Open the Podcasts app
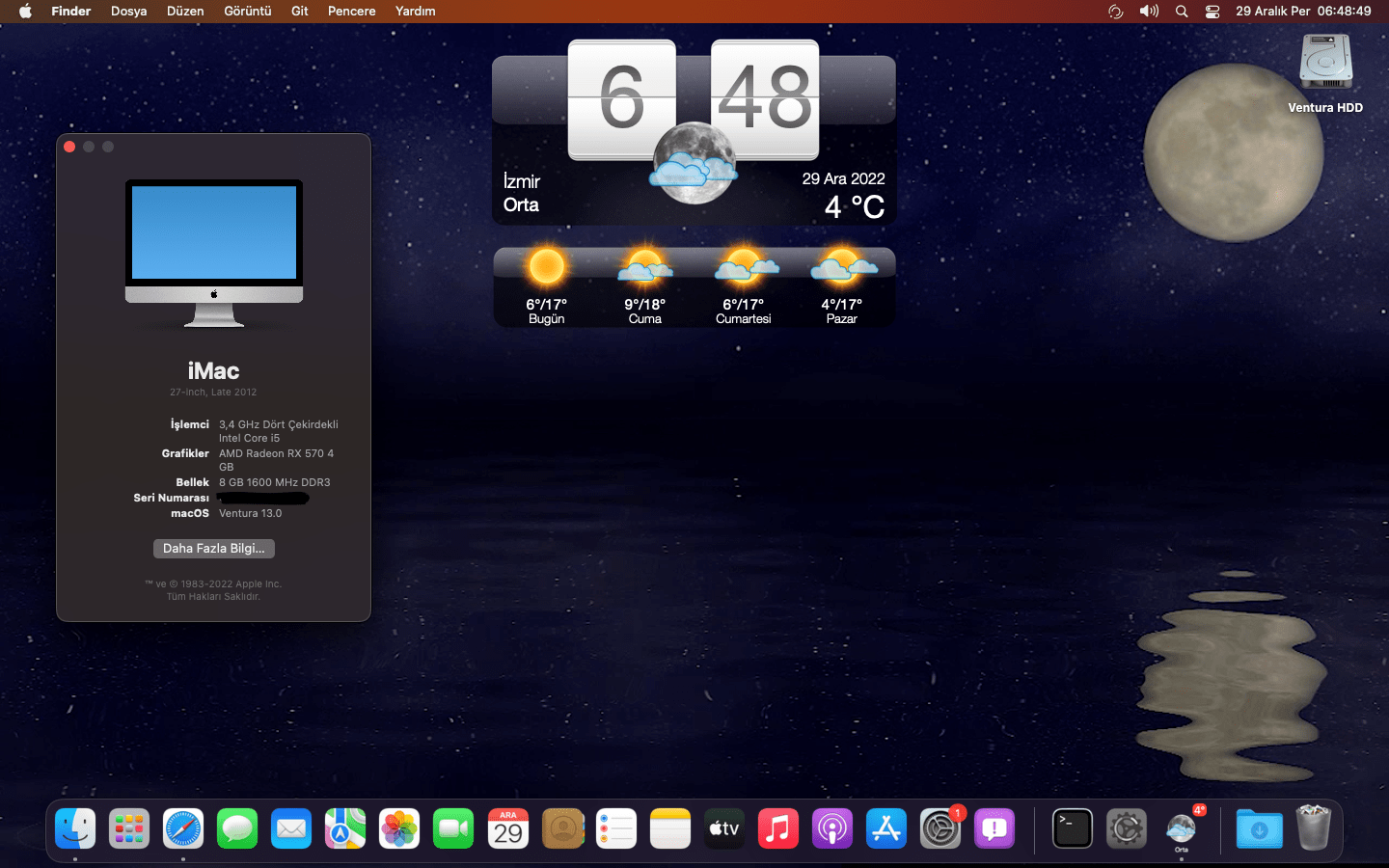This screenshot has height=868, width=1389. pos(831,828)
